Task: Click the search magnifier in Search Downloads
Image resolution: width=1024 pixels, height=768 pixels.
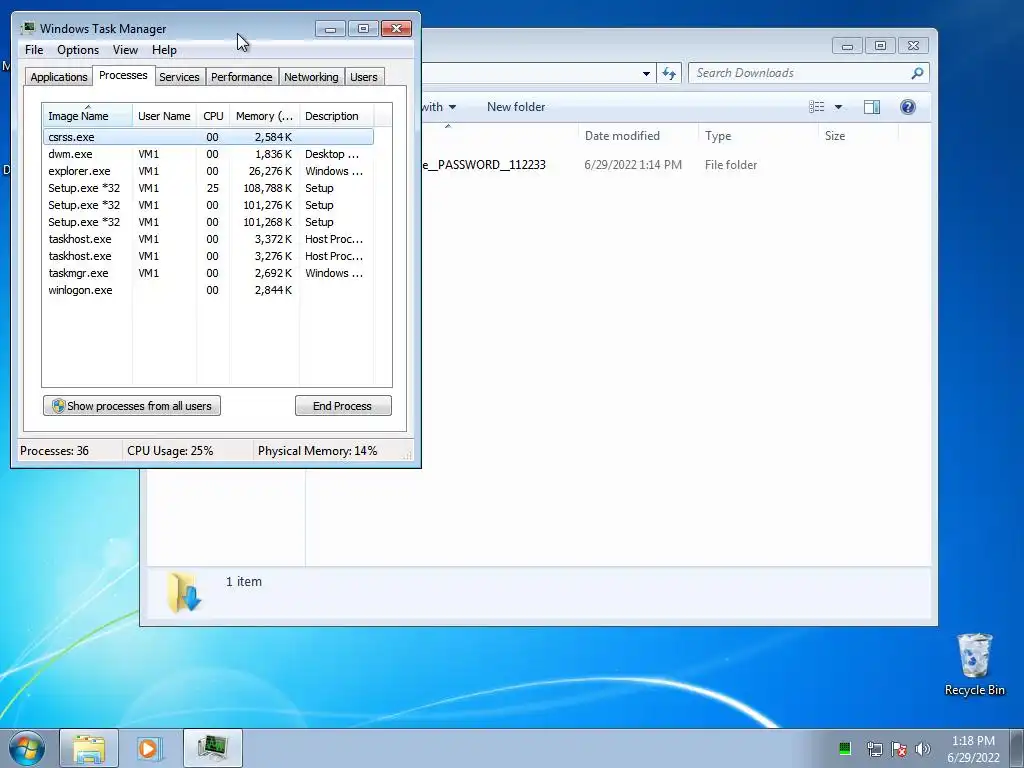Action: coord(917,73)
